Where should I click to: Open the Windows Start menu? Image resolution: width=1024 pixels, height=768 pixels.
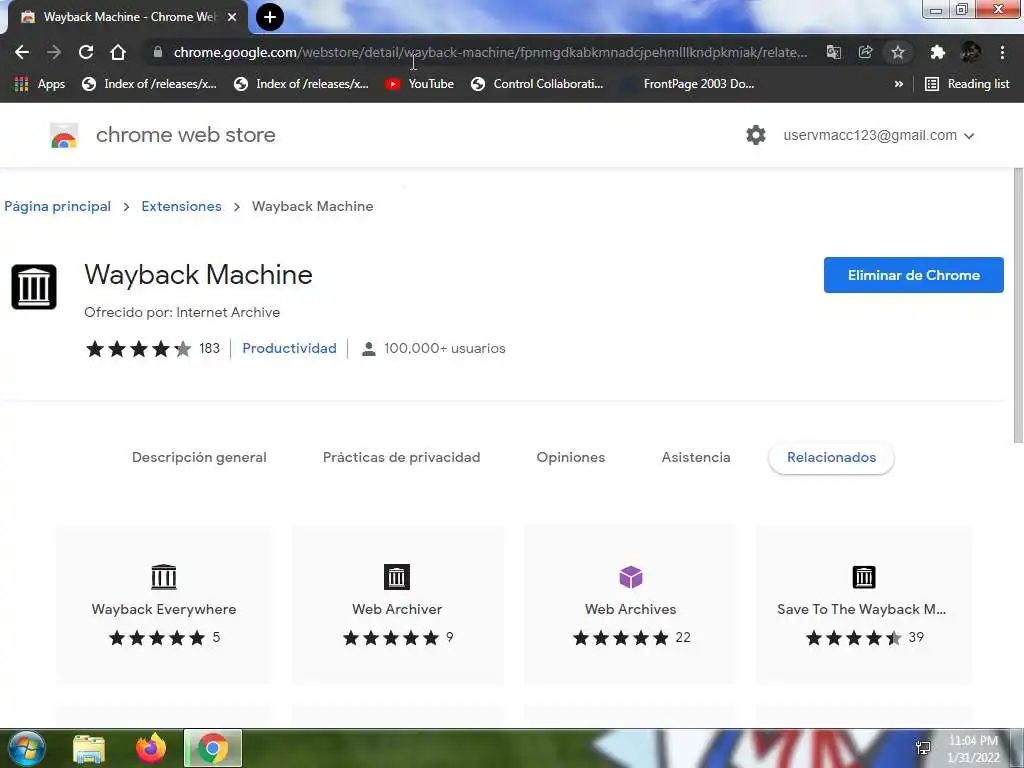pyautogui.click(x=25, y=748)
